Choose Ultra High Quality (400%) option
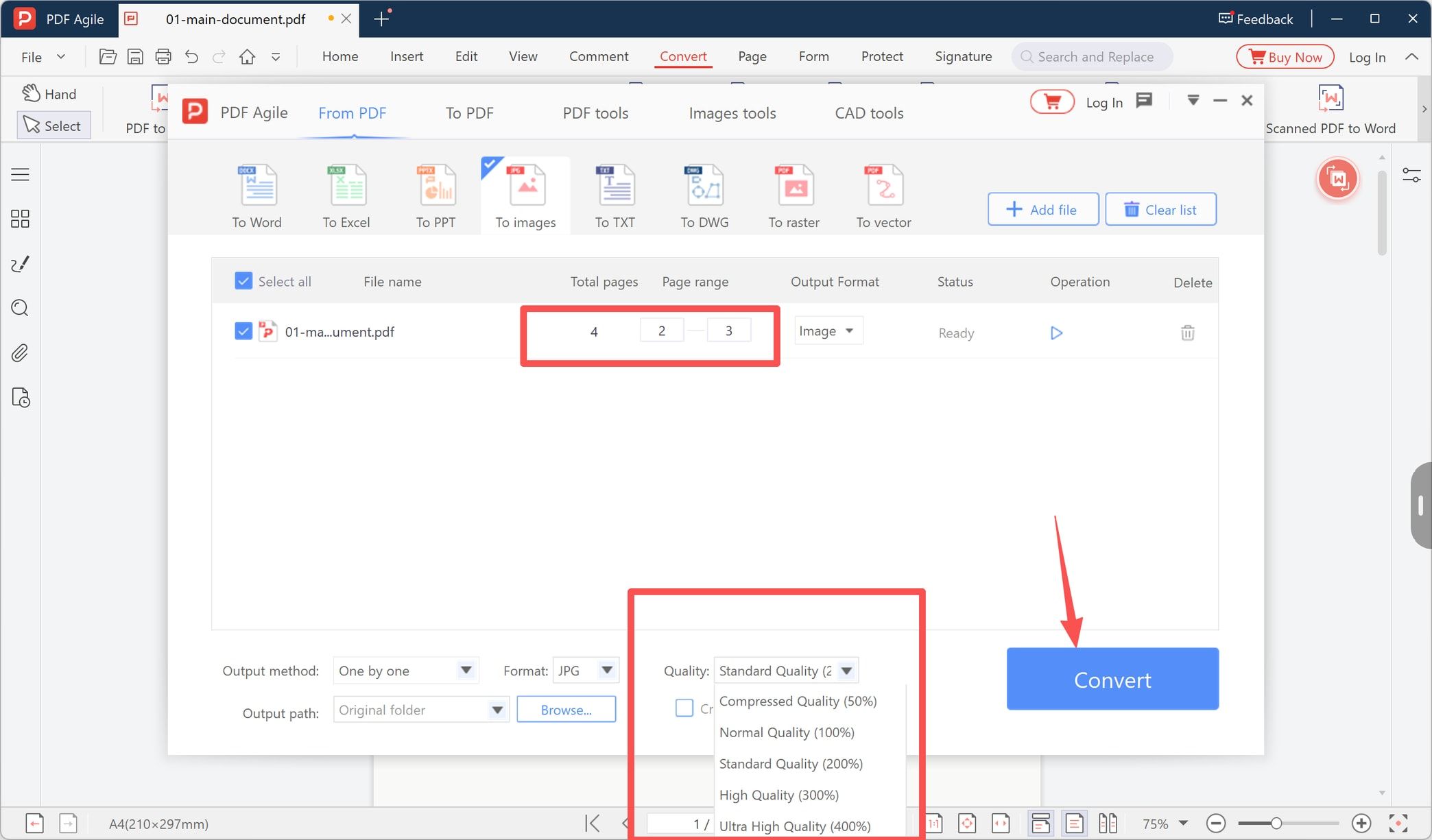 click(795, 826)
